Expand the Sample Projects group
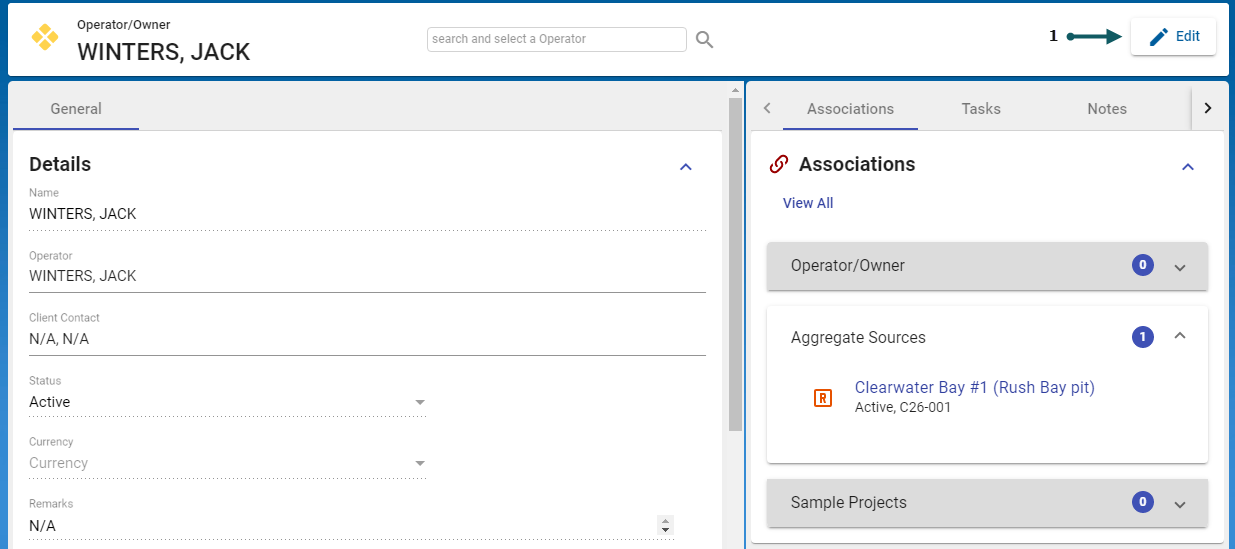 [x=1180, y=503]
